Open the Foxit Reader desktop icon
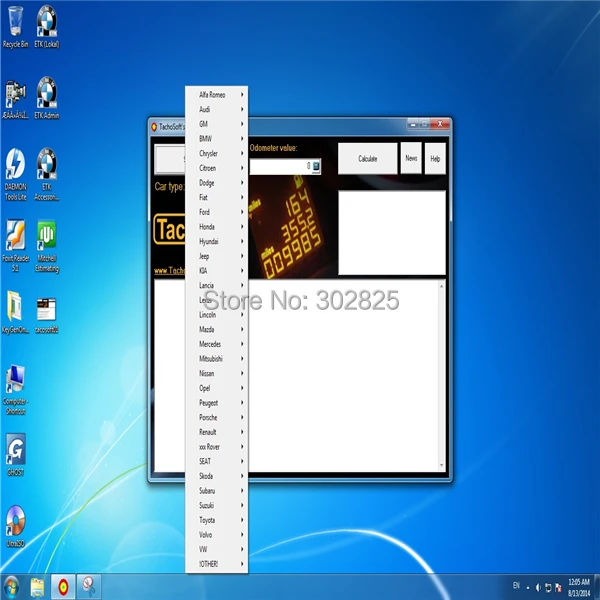Image resolution: width=600 pixels, height=600 pixels. (15, 246)
